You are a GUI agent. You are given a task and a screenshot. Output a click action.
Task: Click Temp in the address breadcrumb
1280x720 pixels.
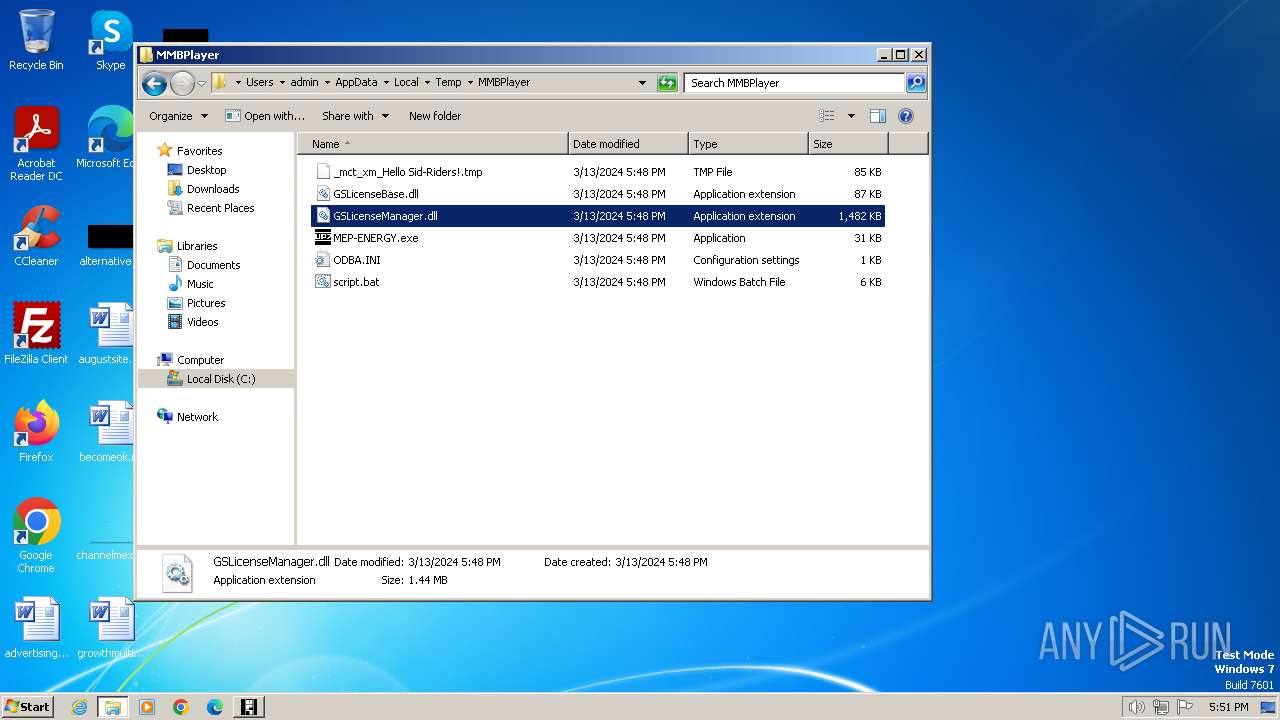[x=448, y=83]
